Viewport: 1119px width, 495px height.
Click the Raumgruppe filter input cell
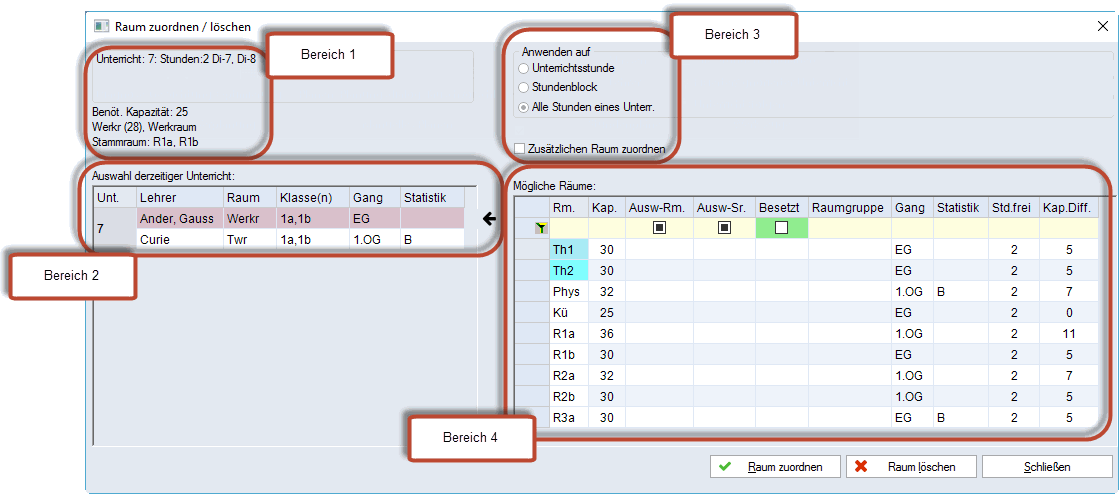848,228
